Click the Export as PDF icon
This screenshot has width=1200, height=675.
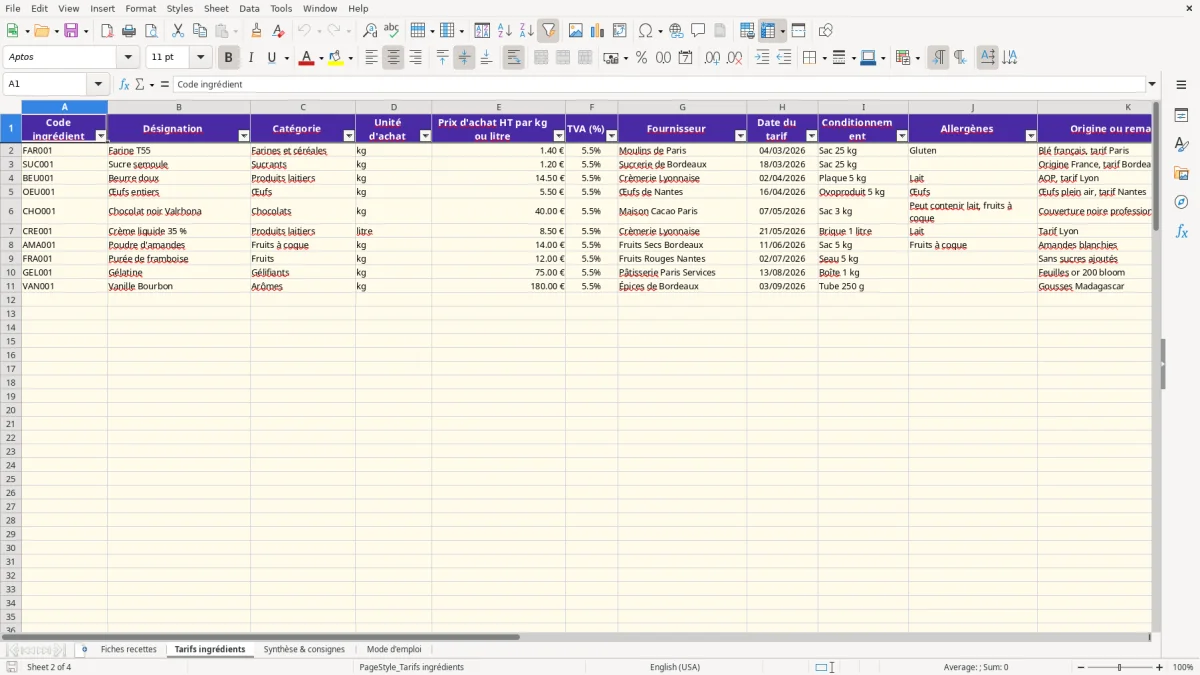(x=107, y=31)
